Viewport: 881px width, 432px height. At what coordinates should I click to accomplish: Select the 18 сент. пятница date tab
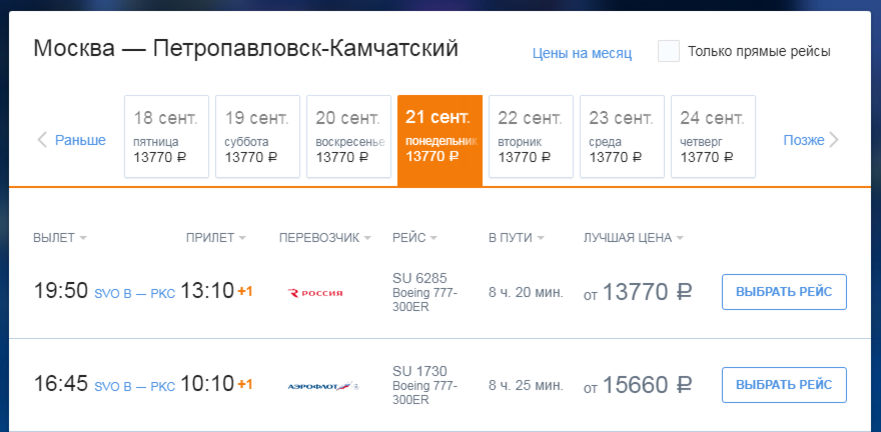tap(166, 137)
